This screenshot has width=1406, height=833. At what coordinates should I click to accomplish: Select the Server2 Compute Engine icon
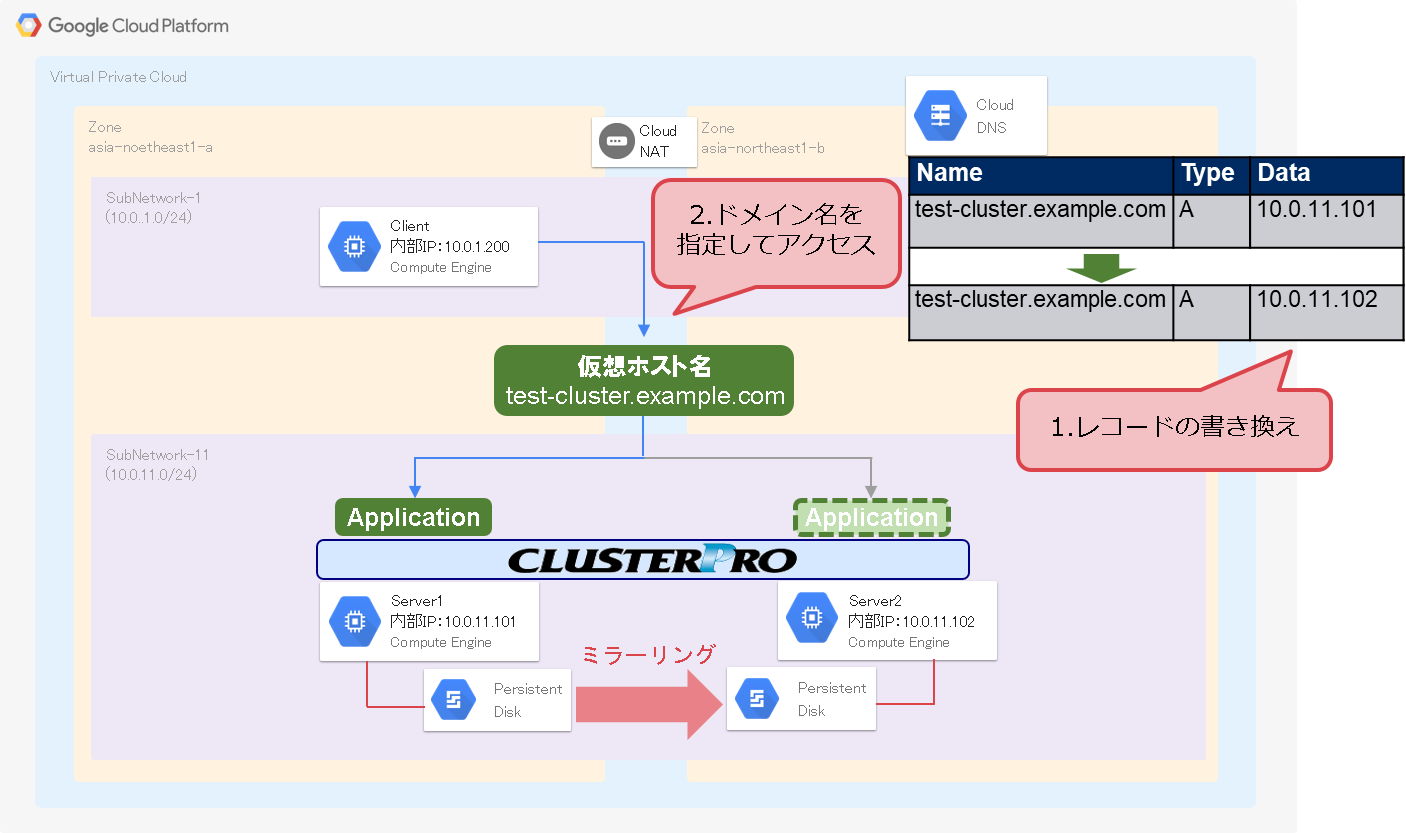coord(811,618)
